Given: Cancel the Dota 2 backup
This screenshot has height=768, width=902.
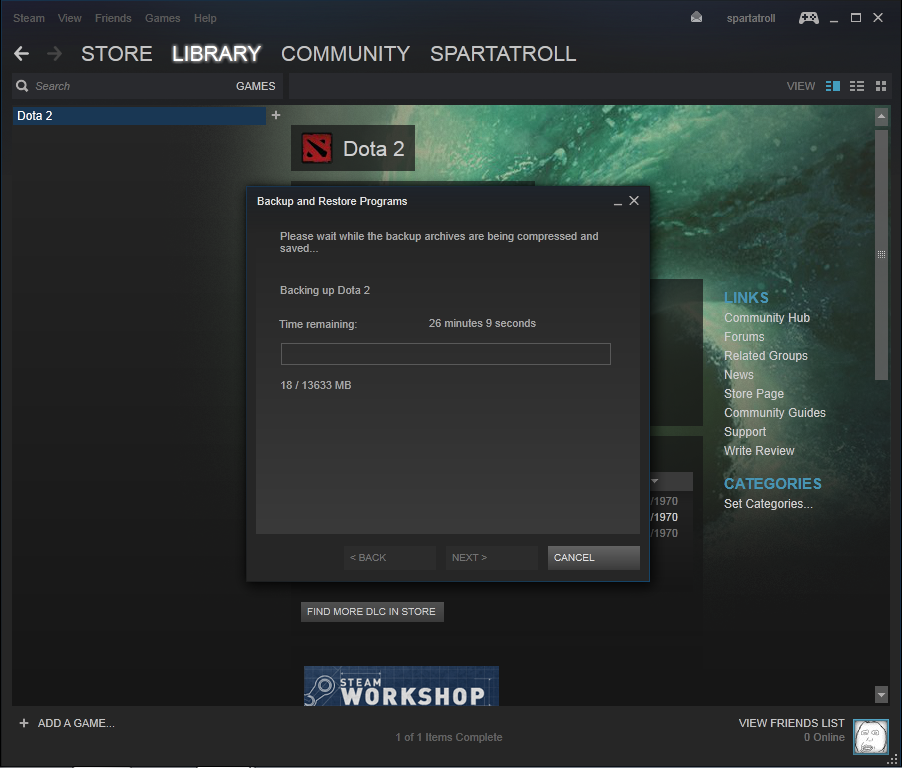Looking at the screenshot, I should [593, 557].
